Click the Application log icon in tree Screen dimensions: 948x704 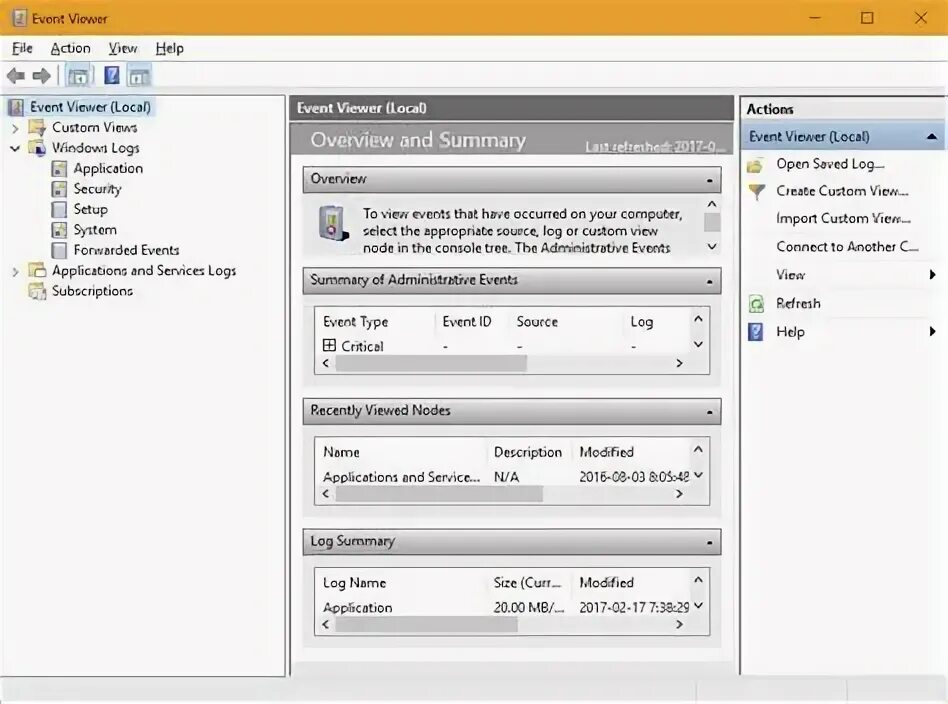(x=59, y=169)
